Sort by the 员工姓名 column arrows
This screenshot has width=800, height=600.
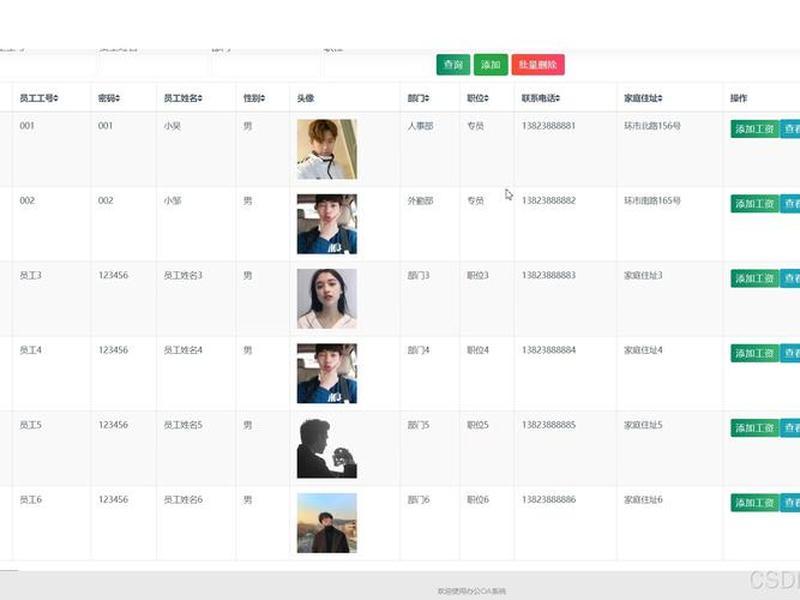click(200, 98)
